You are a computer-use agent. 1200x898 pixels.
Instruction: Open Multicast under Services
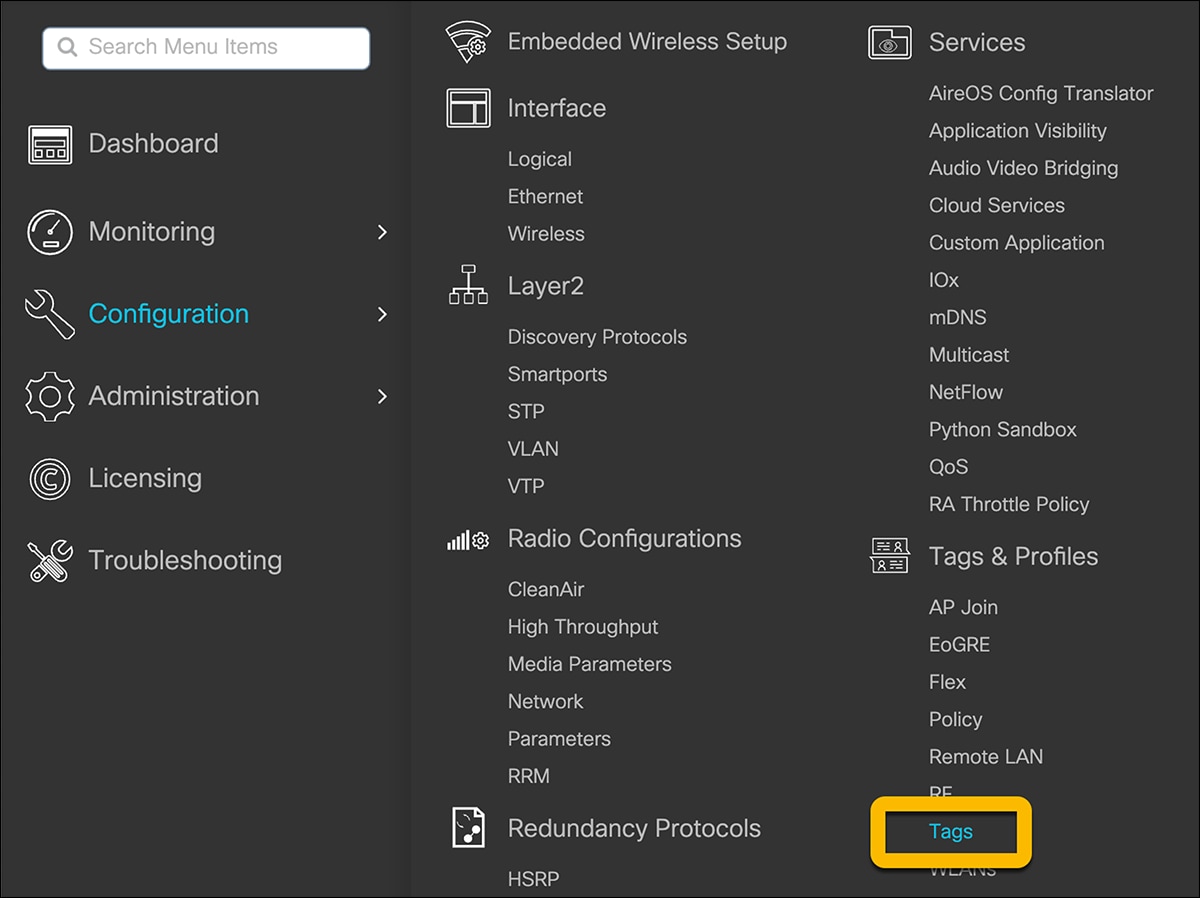[x=969, y=355]
